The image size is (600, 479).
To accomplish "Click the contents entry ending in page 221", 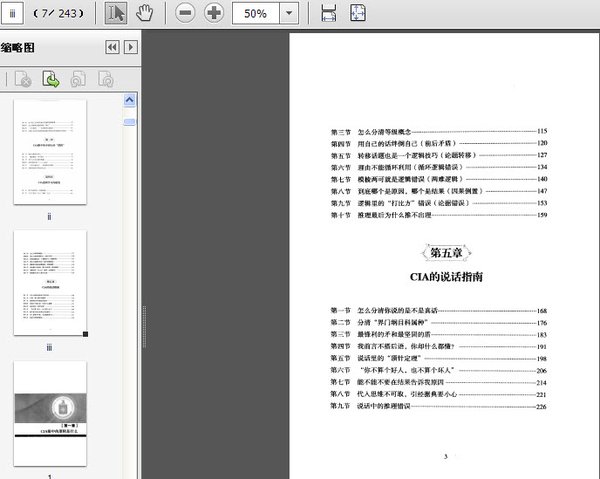I will [x=439, y=394].
